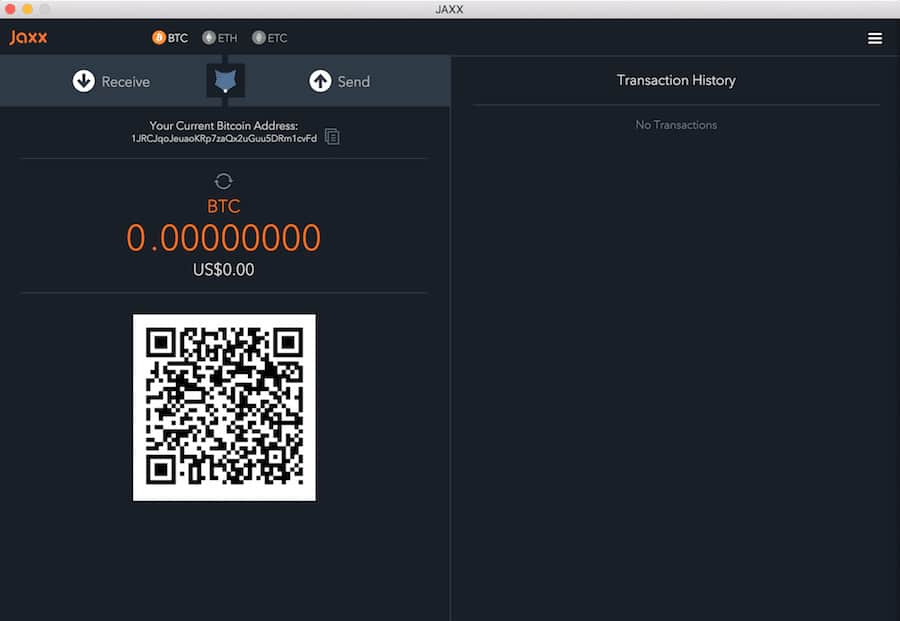
Task: Click the Bitcoin address QR code
Action: tap(224, 407)
